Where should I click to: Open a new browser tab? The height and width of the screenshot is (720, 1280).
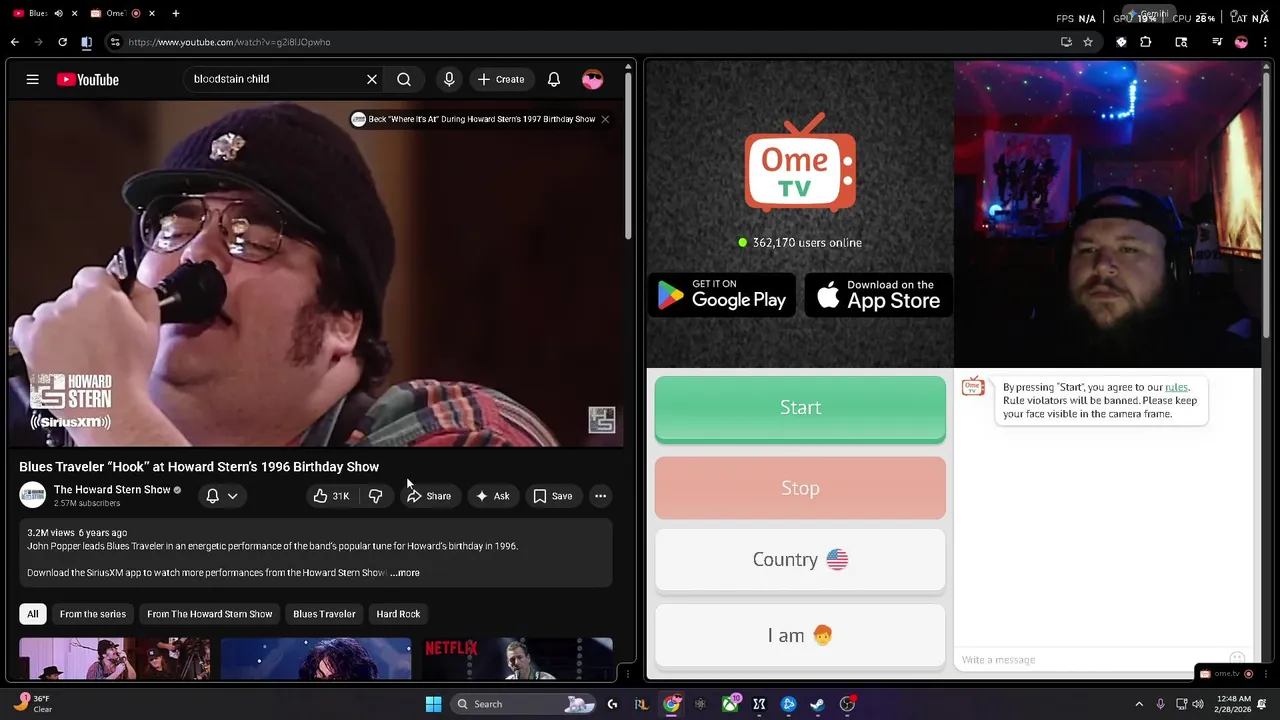175,13
